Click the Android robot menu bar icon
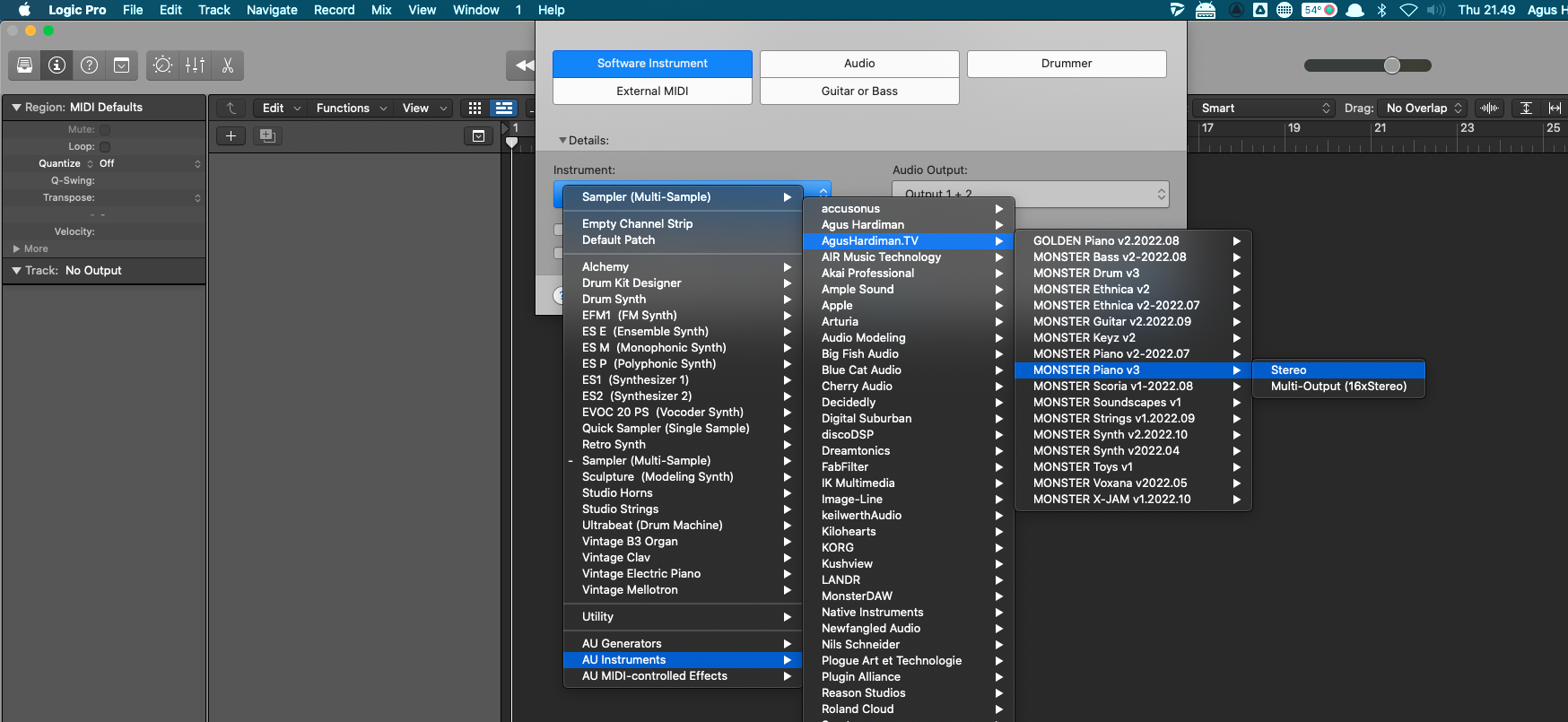The image size is (1568, 722). pyautogui.click(x=1206, y=10)
